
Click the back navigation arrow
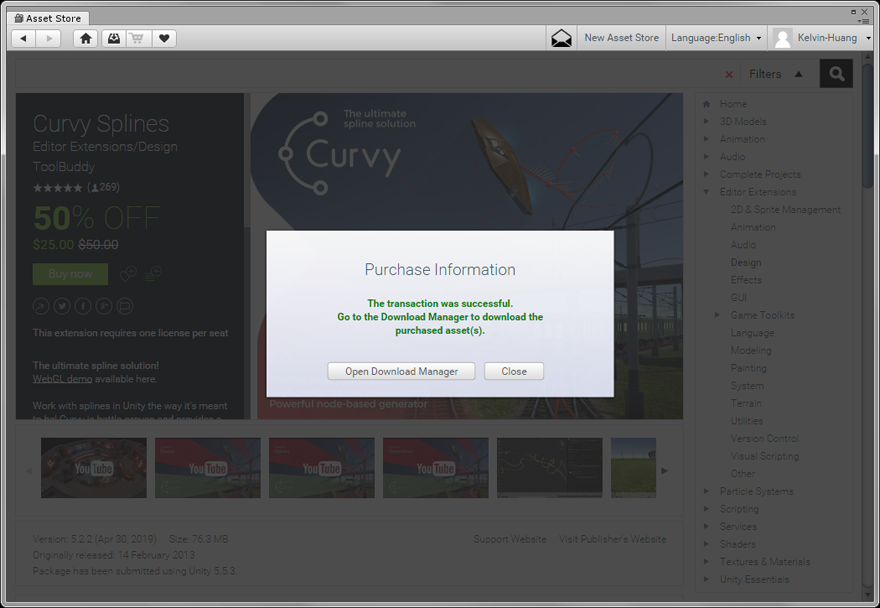click(x=23, y=38)
